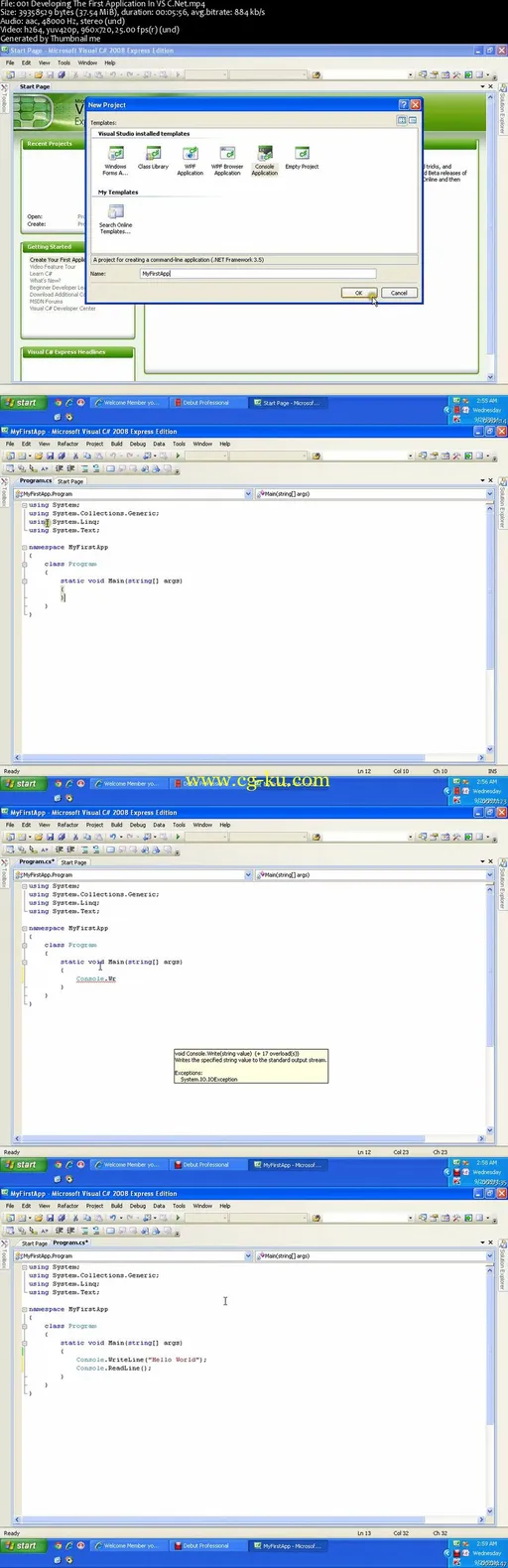Open Refactor menu in the empty Main frame

pyautogui.click(x=67, y=444)
